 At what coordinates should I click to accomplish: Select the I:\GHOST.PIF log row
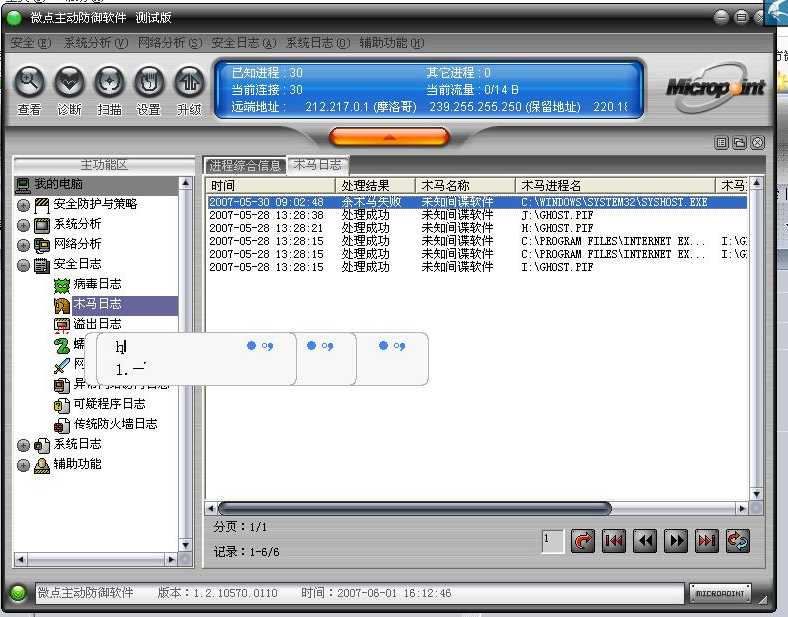(477, 267)
